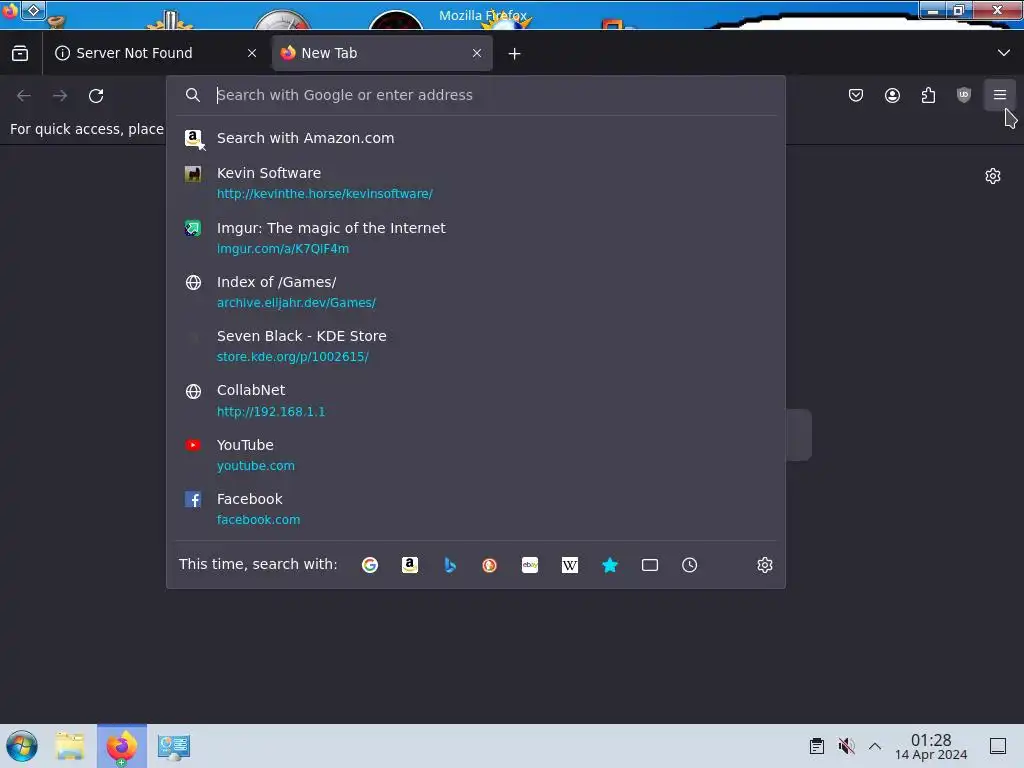Choose Search with Amazon.com suggestion
This screenshot has height=768, width=1024.
point(475,138)
